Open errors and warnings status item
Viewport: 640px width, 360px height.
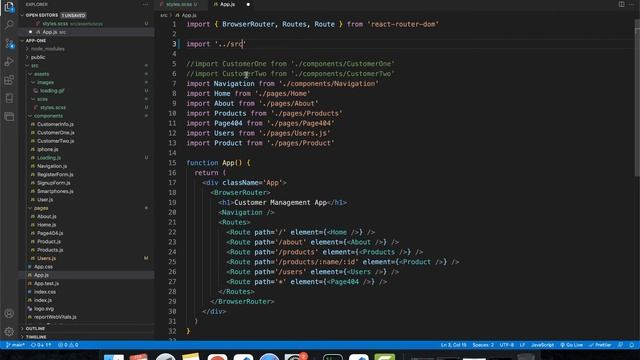click(x=68, y=345)
